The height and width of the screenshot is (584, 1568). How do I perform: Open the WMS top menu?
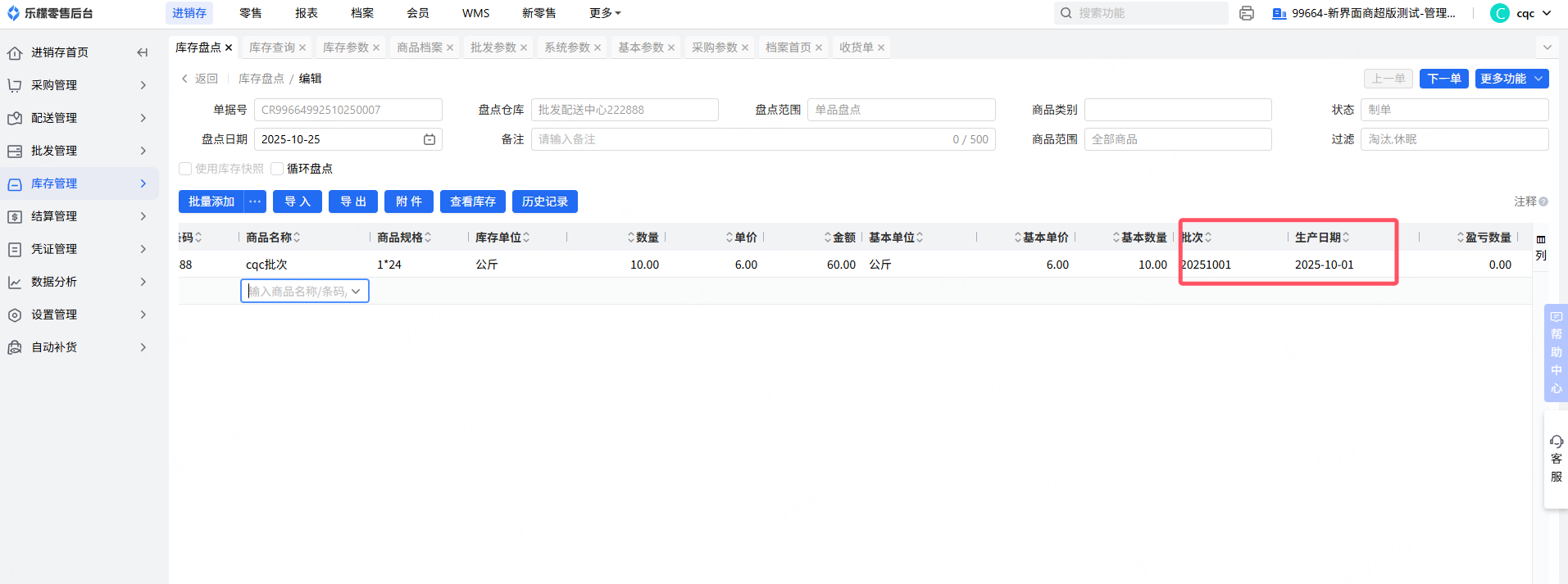pyautogui.click(x=476, y=13)
